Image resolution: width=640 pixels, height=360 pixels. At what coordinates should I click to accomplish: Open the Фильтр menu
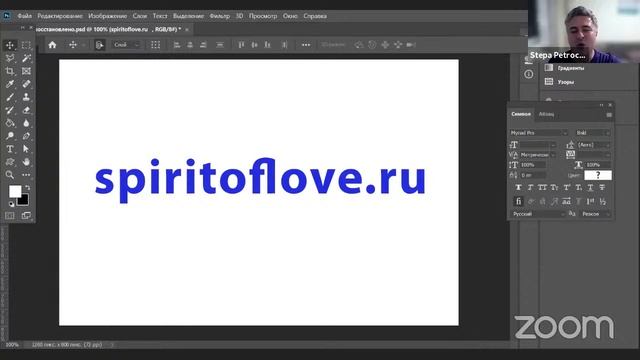pos(220,16)
